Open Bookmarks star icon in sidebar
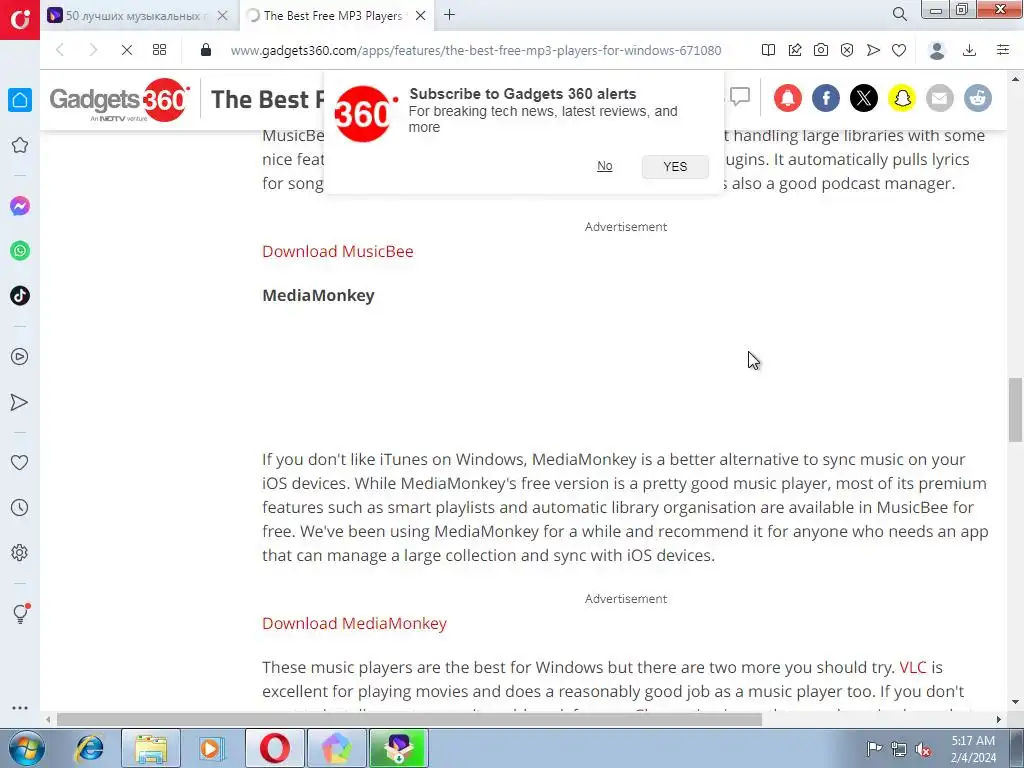The image size is (1024, 768). 20,145
